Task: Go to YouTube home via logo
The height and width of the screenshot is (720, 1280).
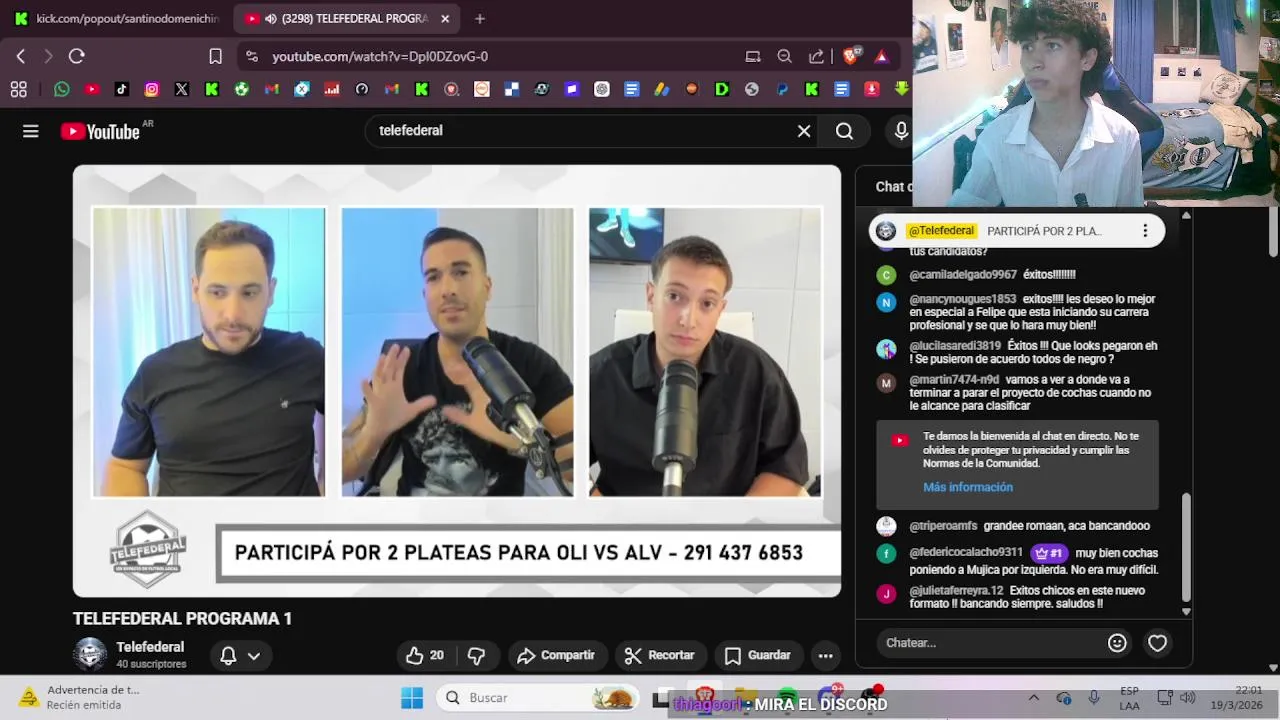Action: [100, 131]
